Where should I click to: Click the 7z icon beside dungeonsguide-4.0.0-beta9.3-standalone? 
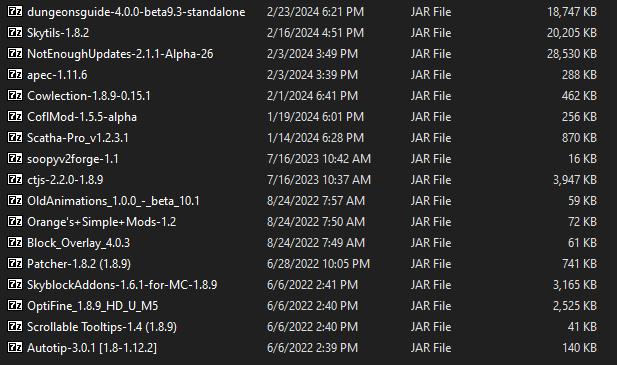click(x=15, y=11)
